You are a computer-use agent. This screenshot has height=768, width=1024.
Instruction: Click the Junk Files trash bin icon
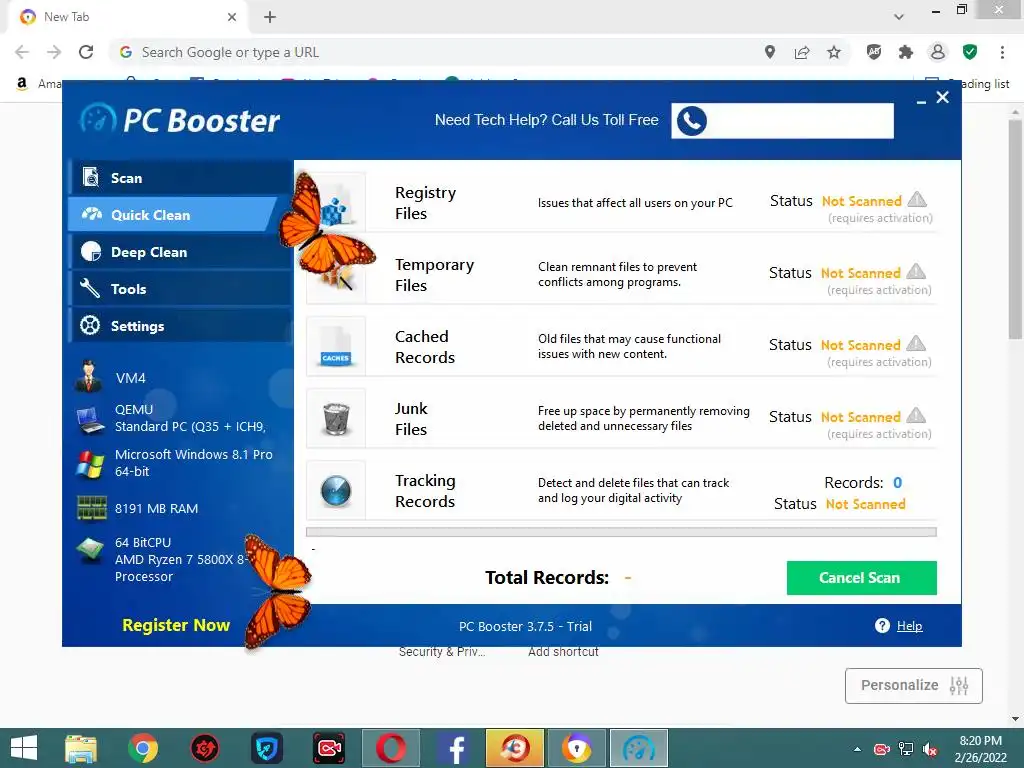336,419
